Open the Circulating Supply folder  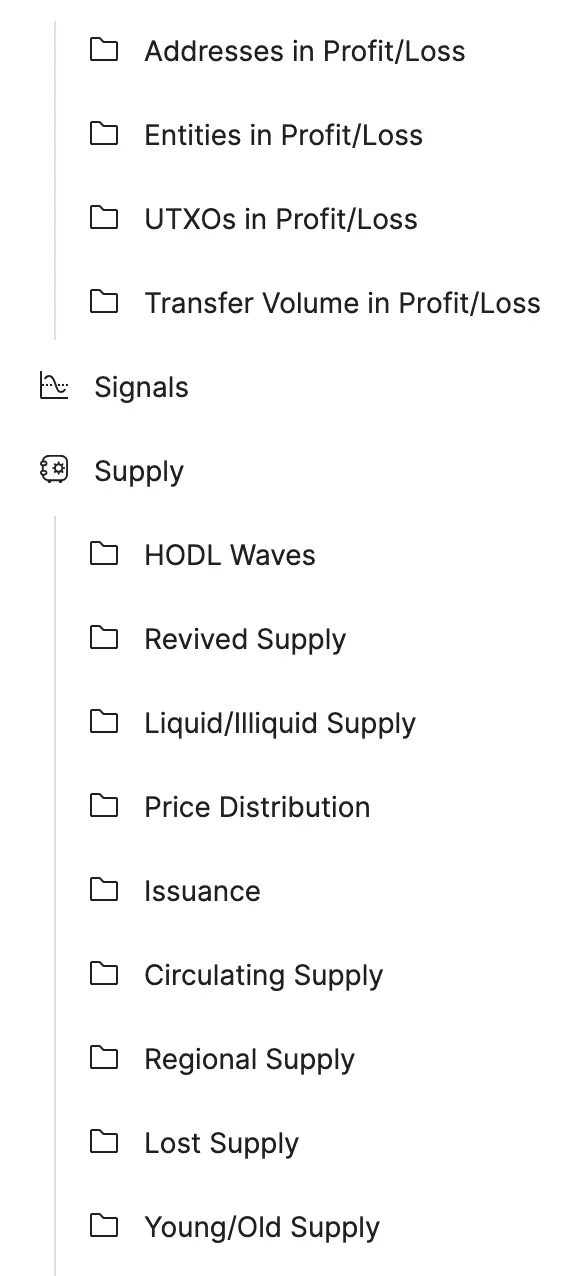(263, 975)
